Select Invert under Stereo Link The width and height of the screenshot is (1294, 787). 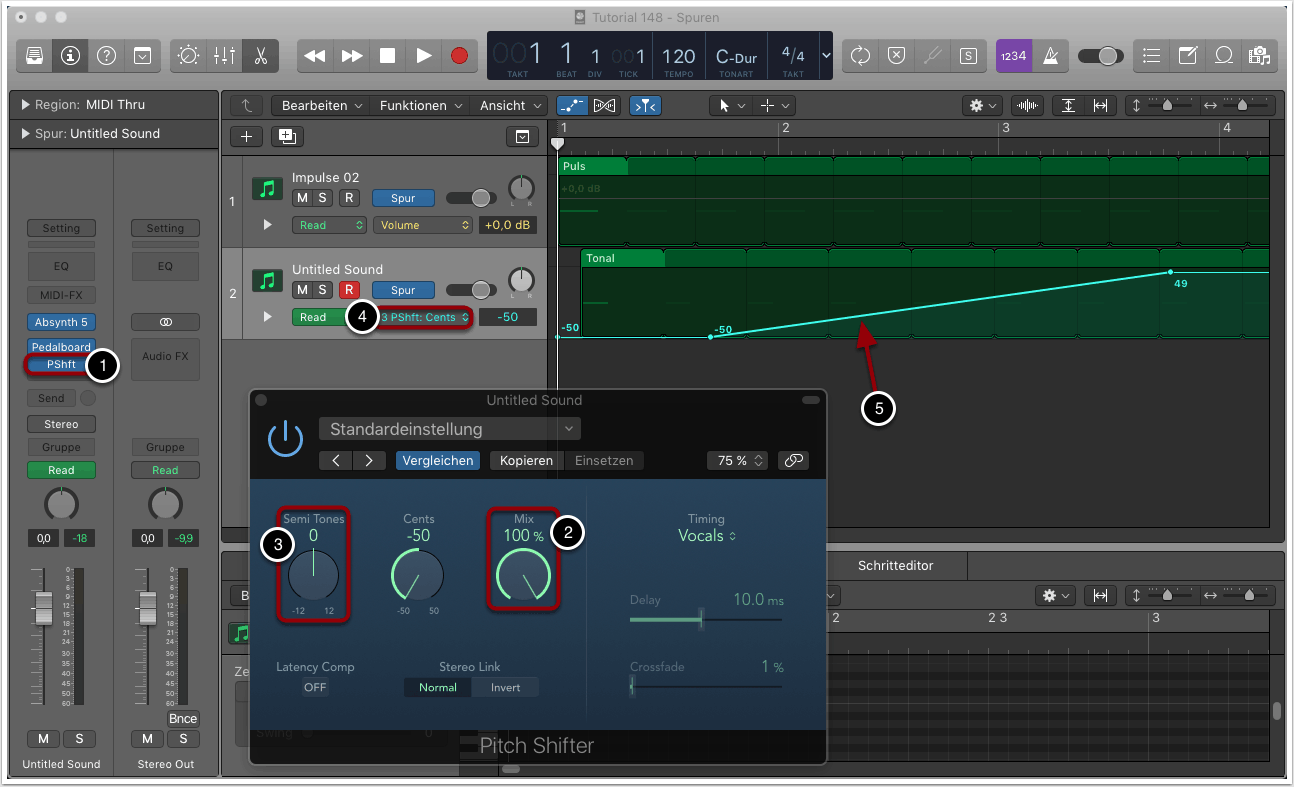click(x=505, y=687)
